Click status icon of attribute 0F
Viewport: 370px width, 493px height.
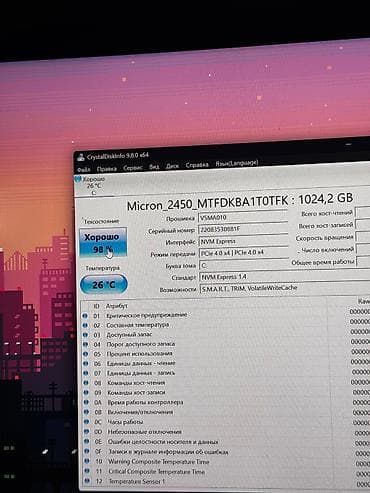pyautogui.click(x=87, y=451)
